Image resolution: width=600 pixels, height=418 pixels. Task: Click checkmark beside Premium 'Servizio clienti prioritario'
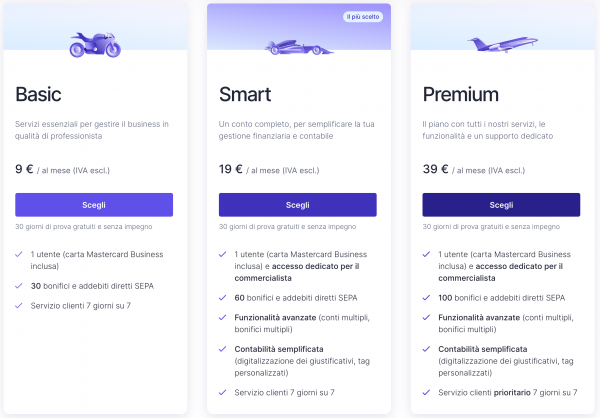pyautogui.click(x=427, y=392)
